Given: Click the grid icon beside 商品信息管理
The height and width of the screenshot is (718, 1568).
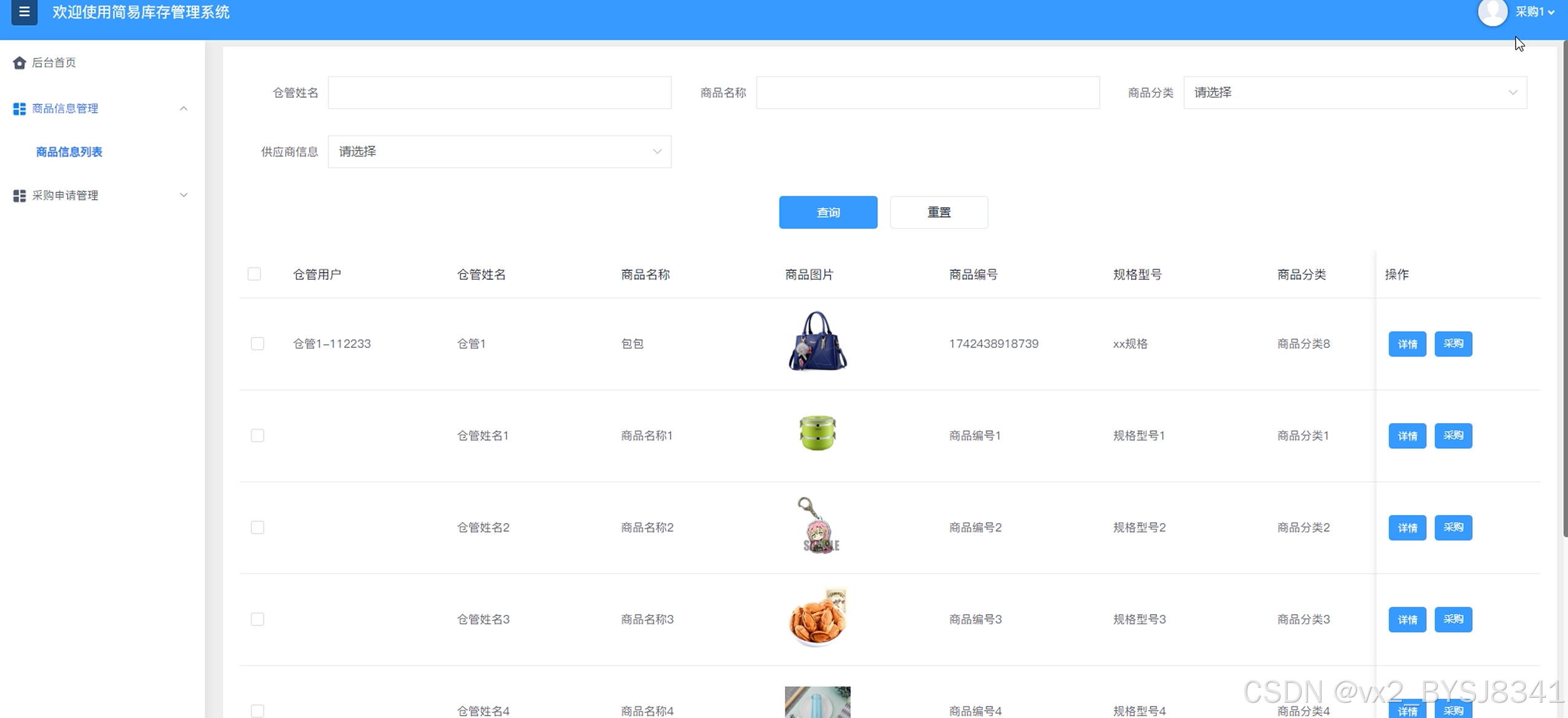Looking at the screenshot, I should click(20, 109).
